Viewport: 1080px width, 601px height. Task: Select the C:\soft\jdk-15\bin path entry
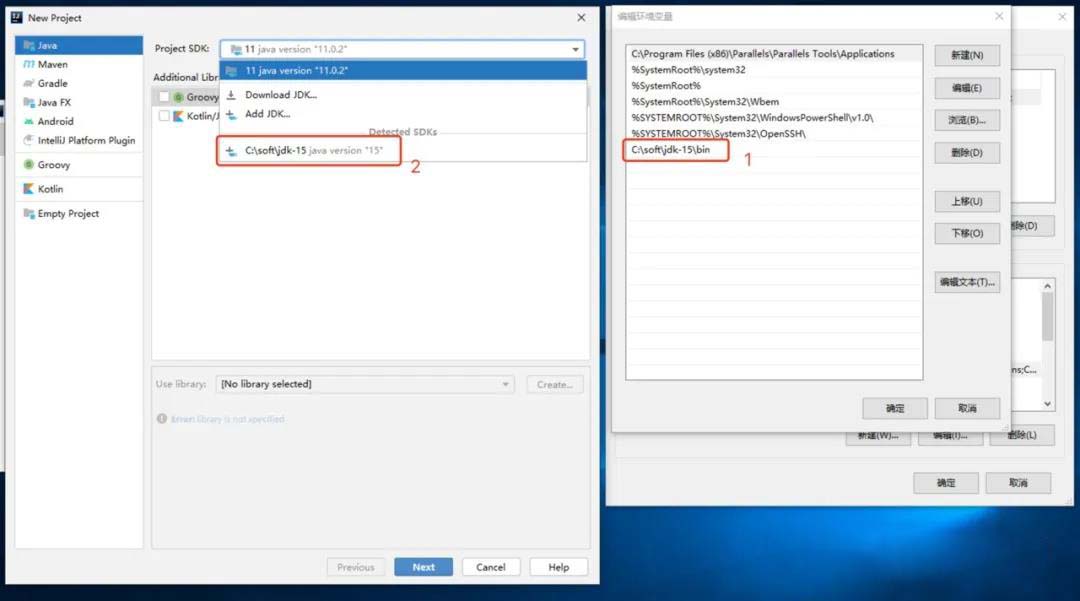tap(774, 149)
